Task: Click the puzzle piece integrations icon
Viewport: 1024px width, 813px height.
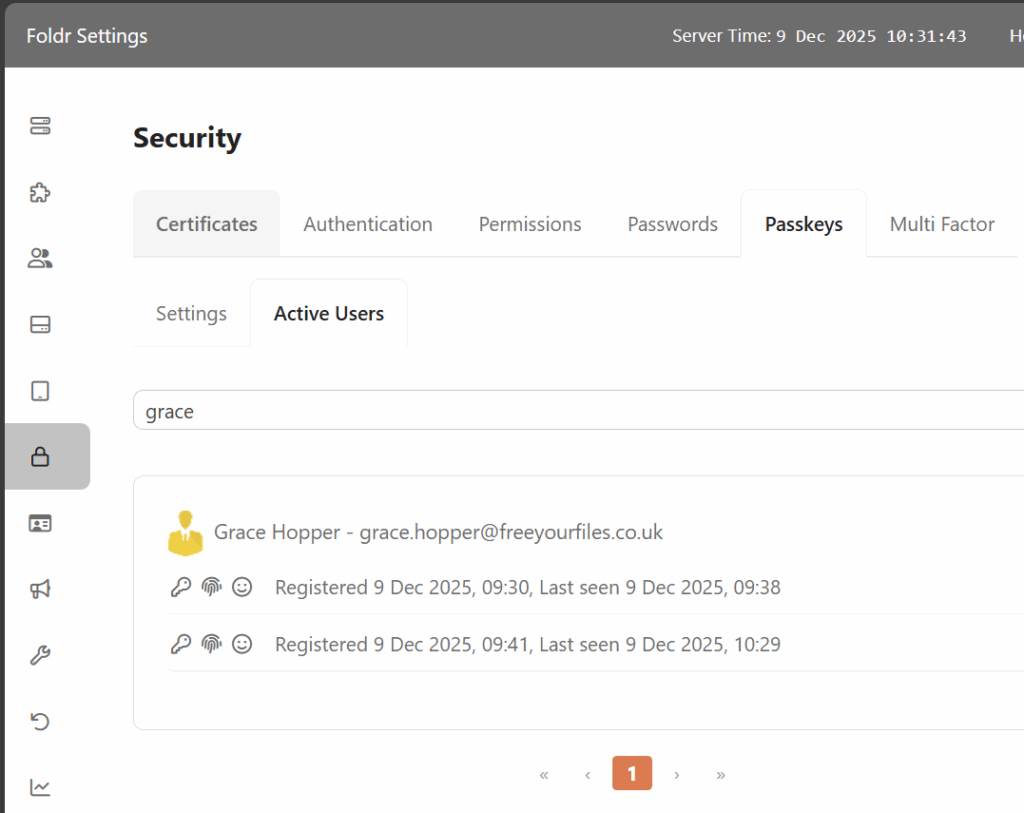Action: pos(40,192)
